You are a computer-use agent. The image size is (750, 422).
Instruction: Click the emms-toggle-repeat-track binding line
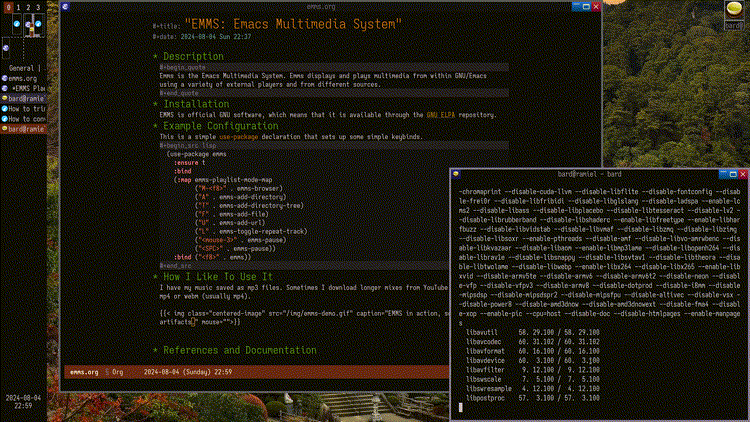click(x=251, y=232)
